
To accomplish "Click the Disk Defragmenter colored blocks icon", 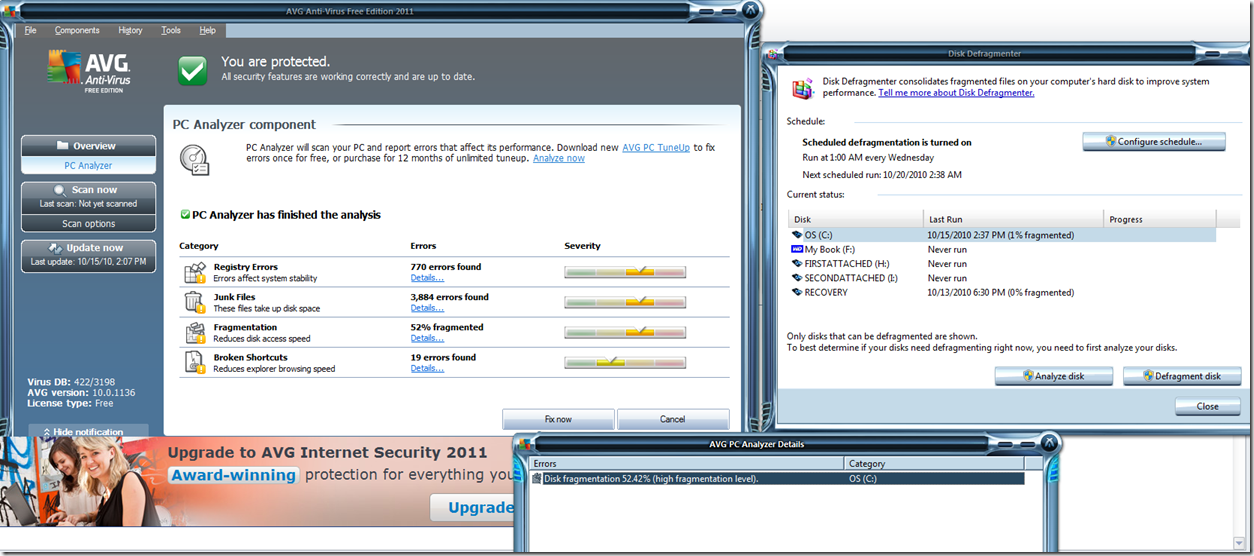I will [802, 88].
